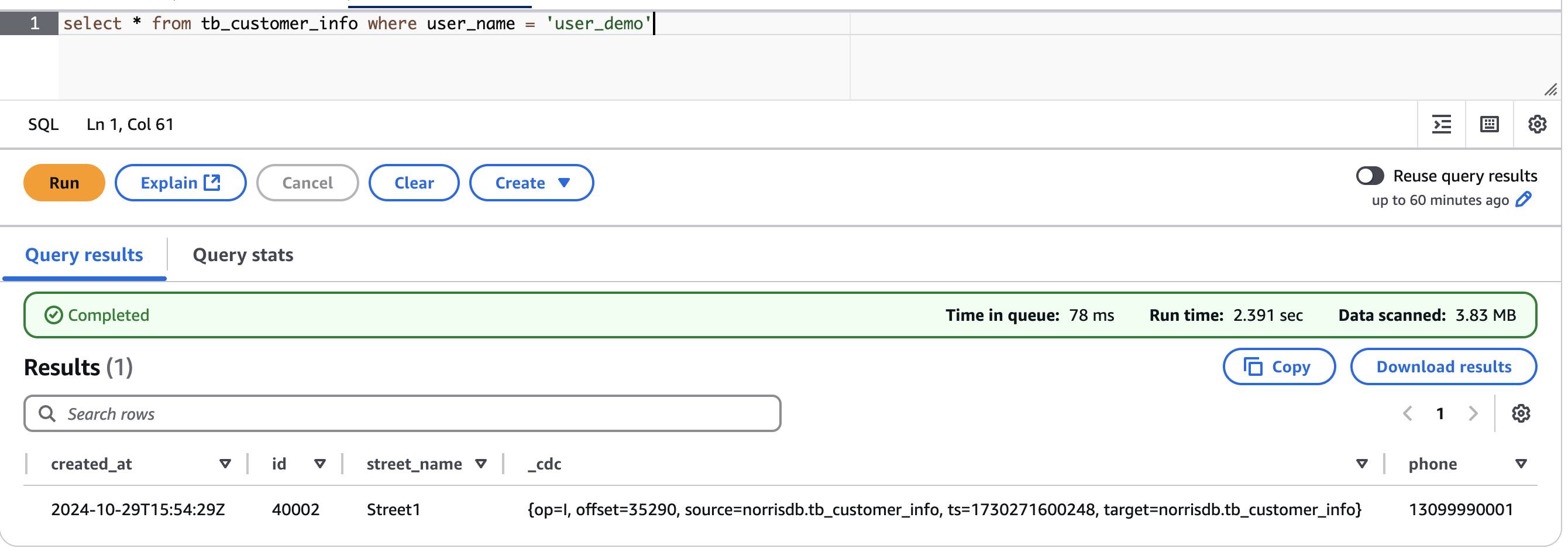Click the Download results button
This screenshot has height=555, width=1568.
point(1443,366)
